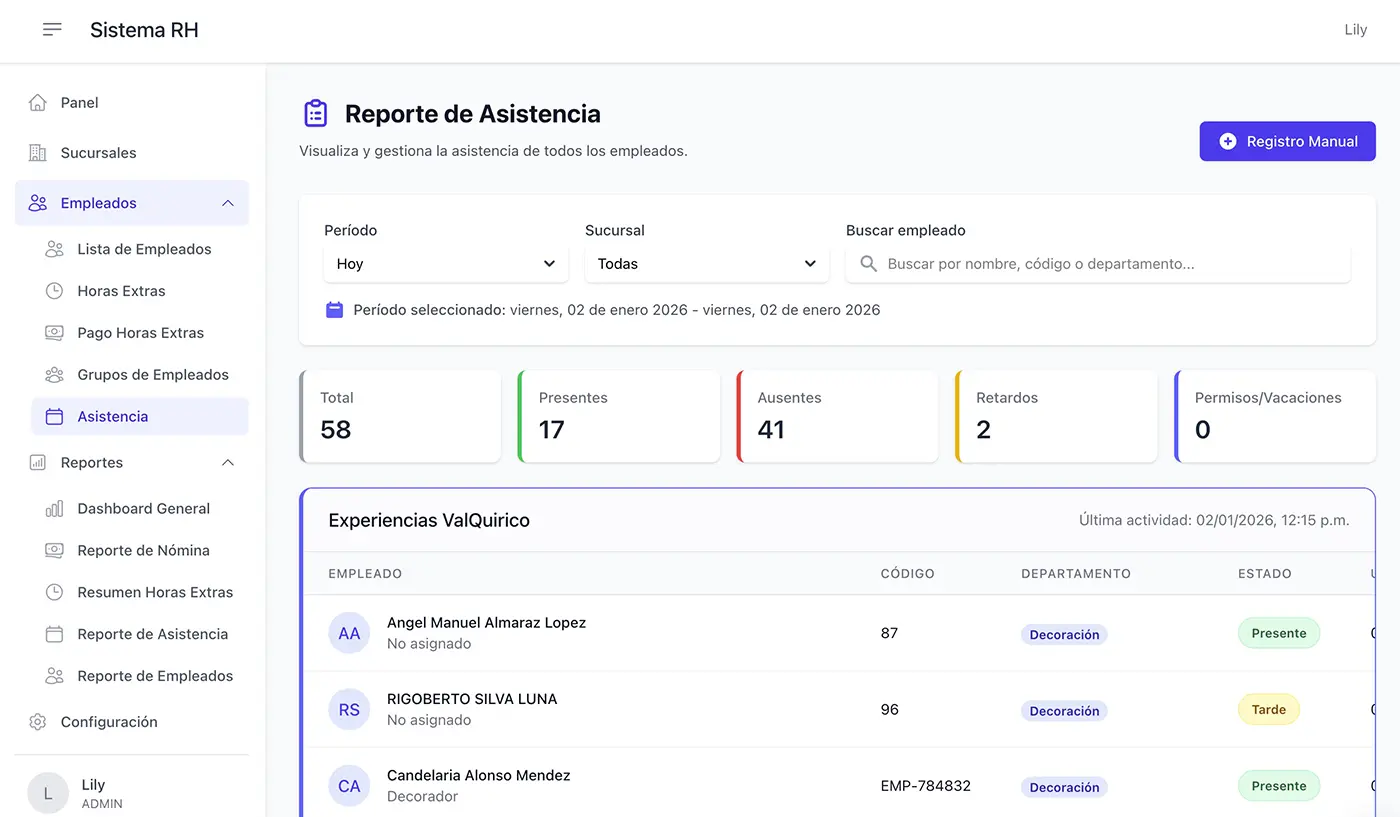Select the Sucursales building icon
Image resolution: width=1400 pixels, height=817 pixels.
[38, 152]
